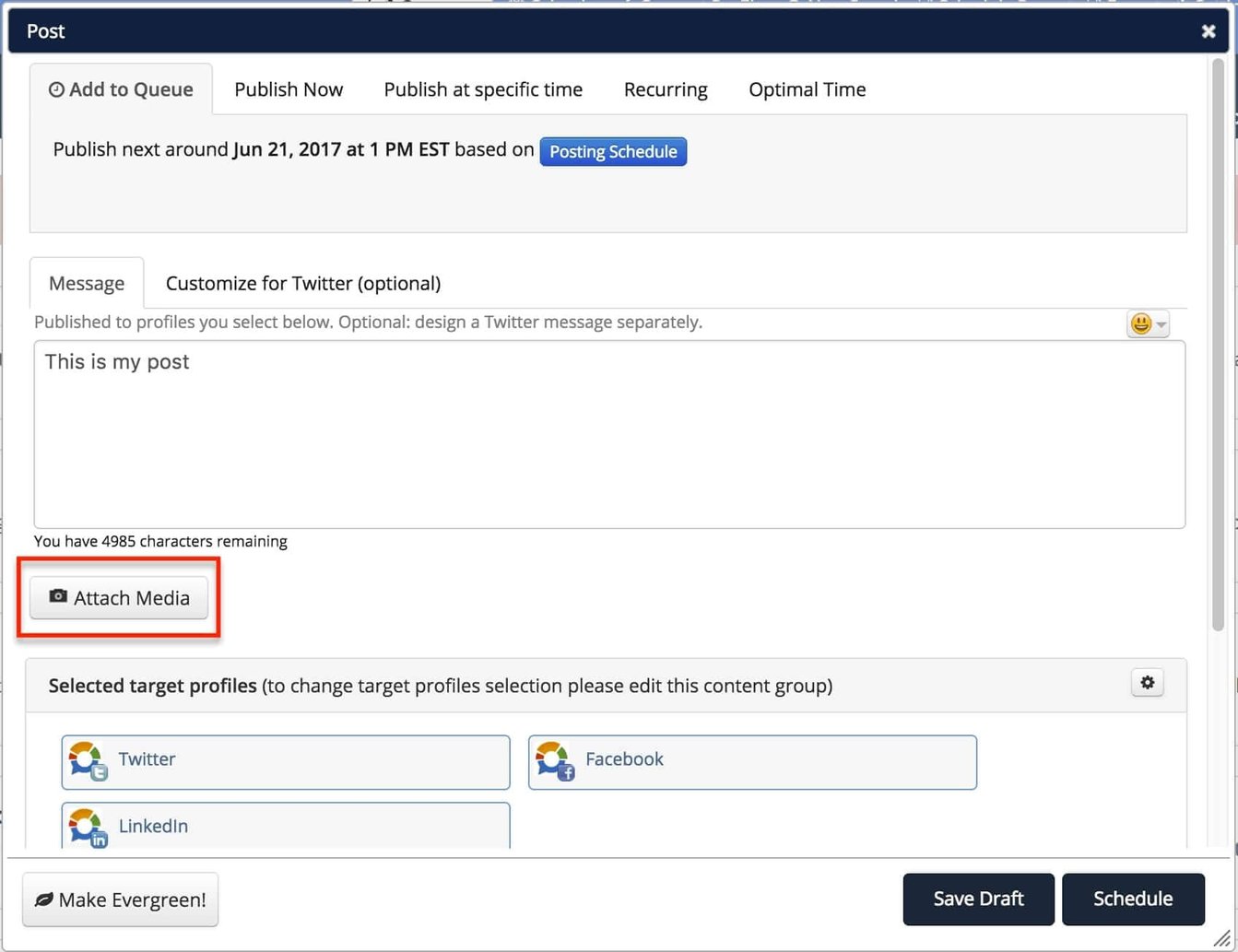The width and height of the screenshot is (1238, 952).
Task: Click the 'You have 4985 characters remaining' text
Action: tap(160, 542)
